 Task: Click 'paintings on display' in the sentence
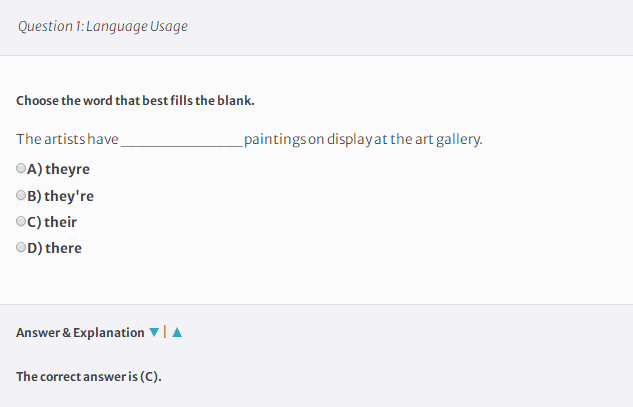click(308, 140)
